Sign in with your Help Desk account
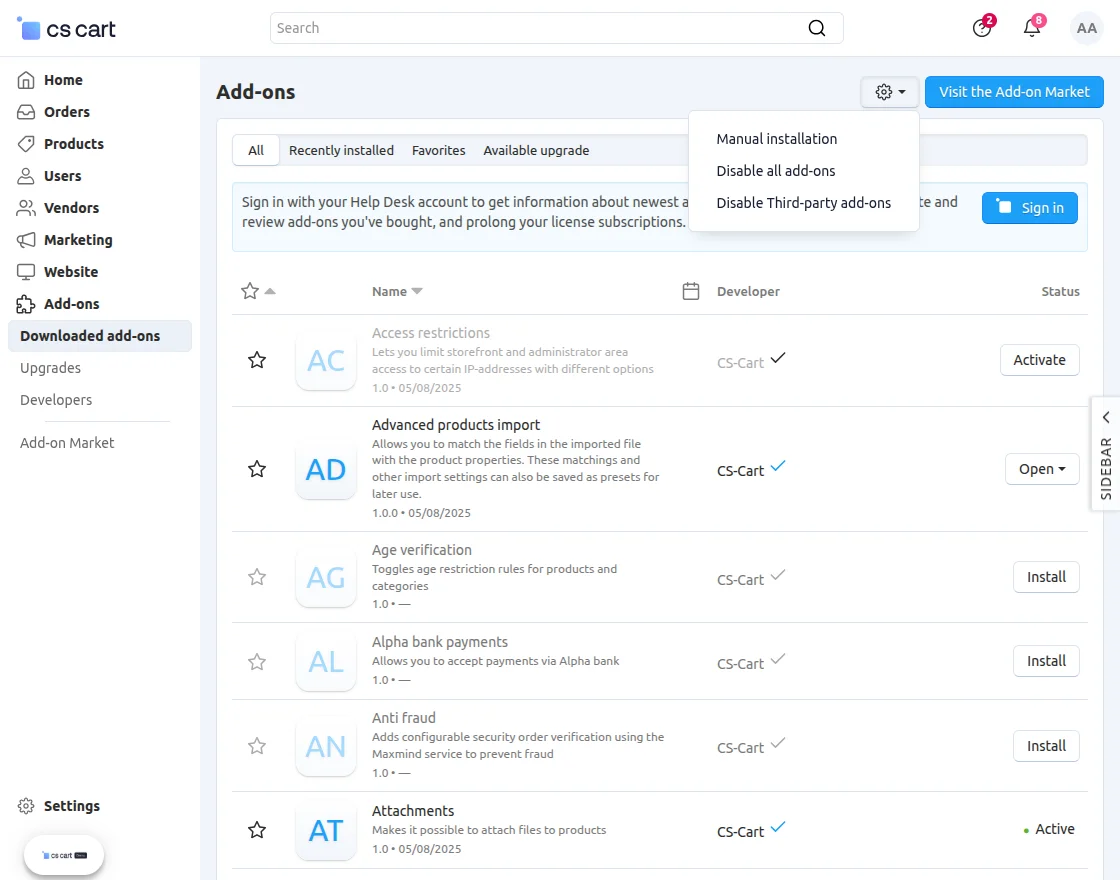The image size is (1120, 880). (x=1029, y=208)
